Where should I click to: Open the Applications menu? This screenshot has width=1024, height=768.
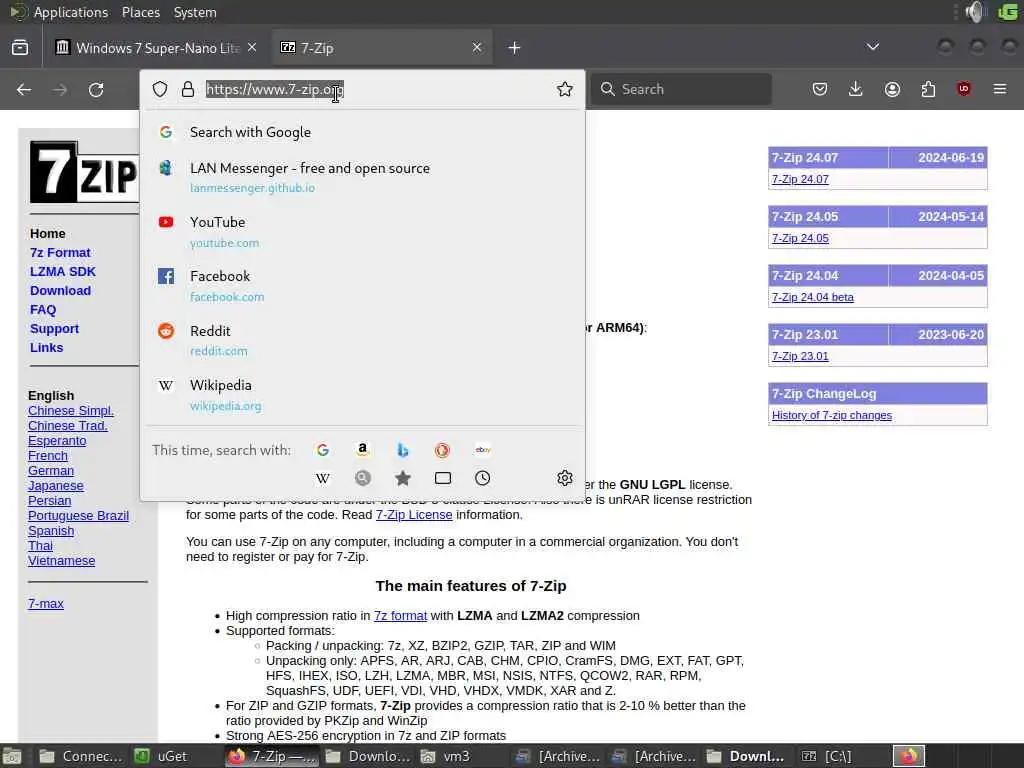[x=71, y=12]
